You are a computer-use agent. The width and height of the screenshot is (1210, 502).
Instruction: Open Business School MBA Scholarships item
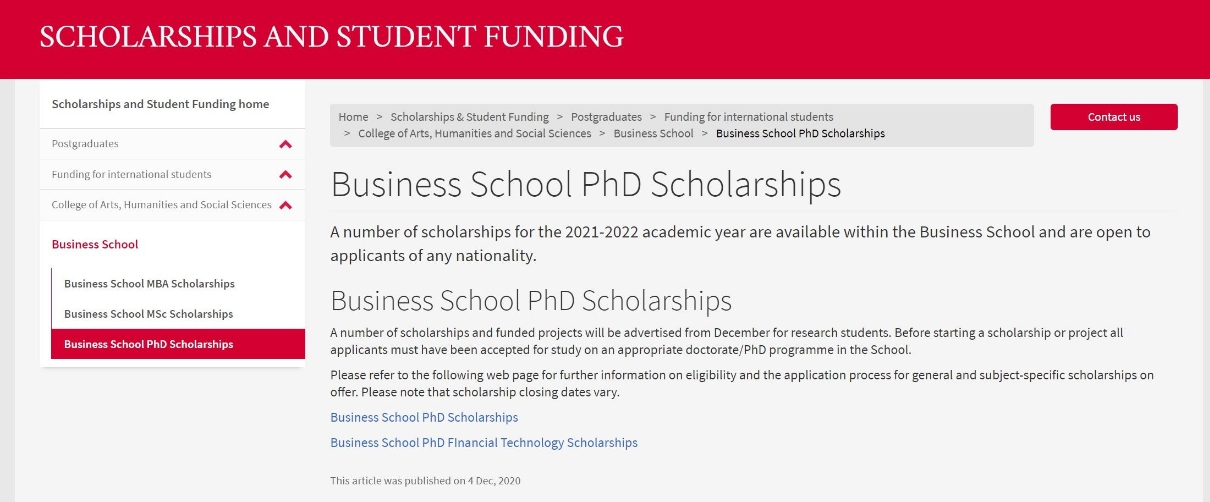coord(149,284)
